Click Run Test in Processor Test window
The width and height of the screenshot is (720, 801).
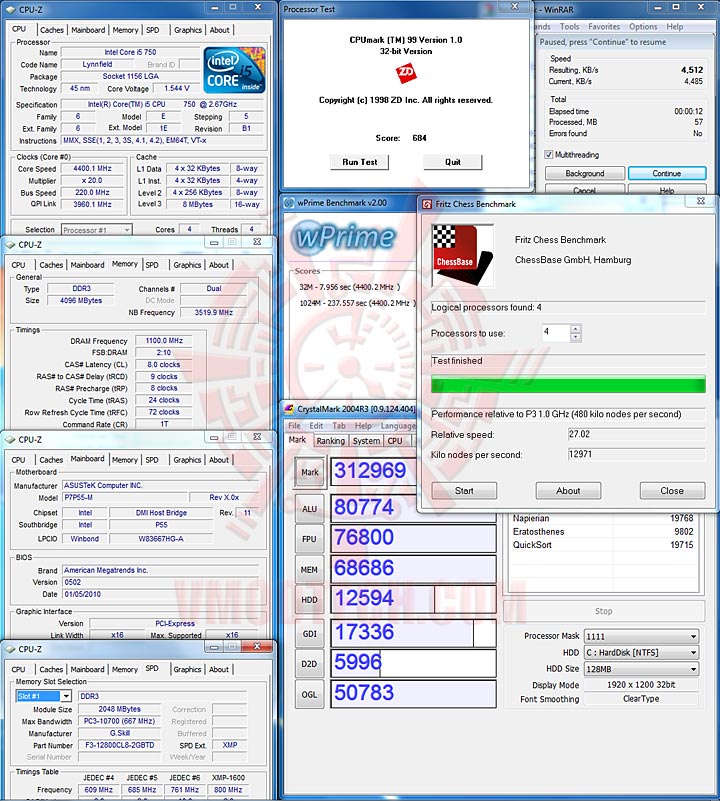[x=359, y=162]
